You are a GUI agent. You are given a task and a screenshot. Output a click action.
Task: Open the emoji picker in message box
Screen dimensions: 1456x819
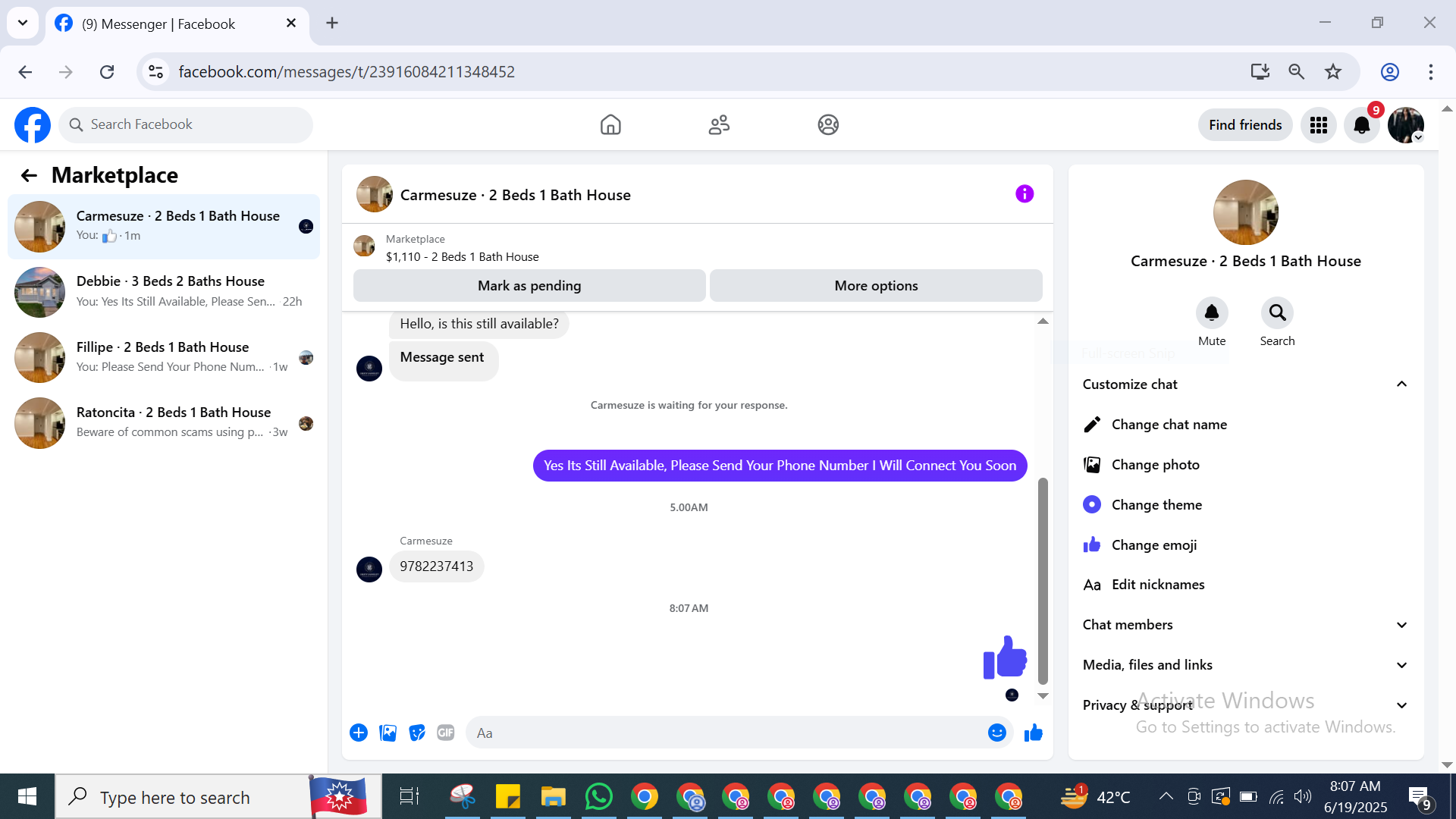(997, 733)
